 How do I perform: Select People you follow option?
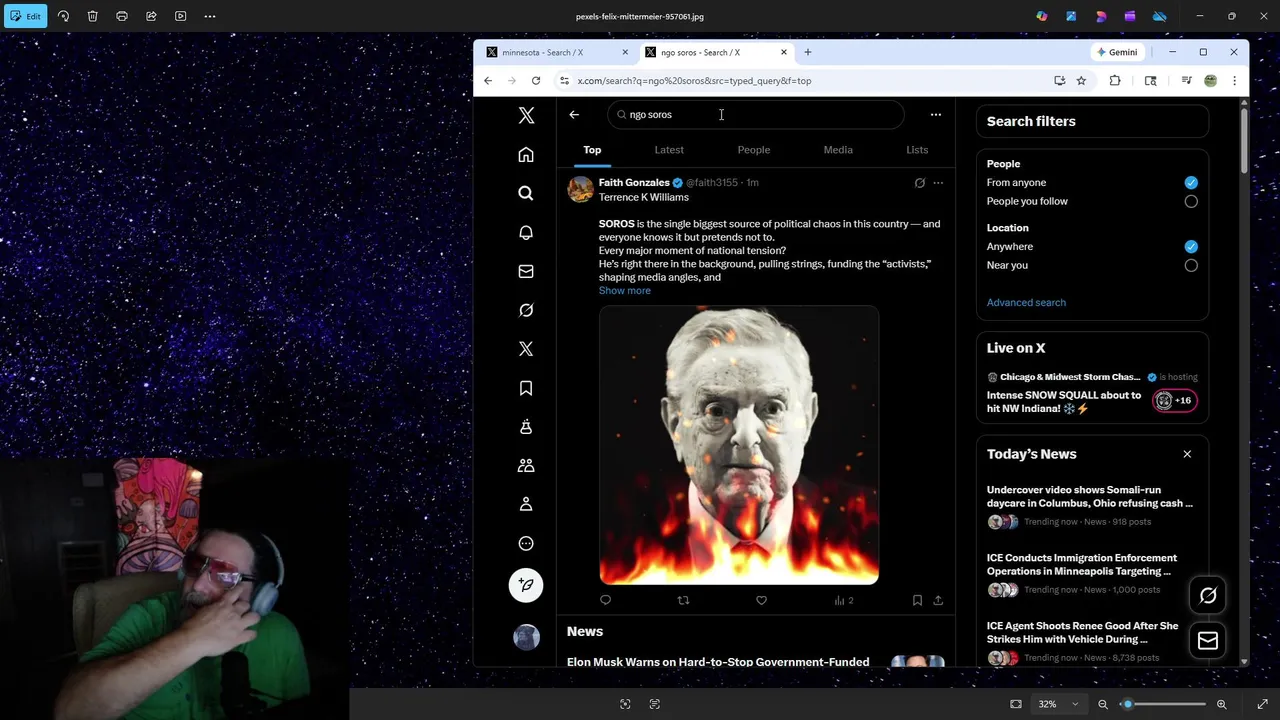(1191, 201)
